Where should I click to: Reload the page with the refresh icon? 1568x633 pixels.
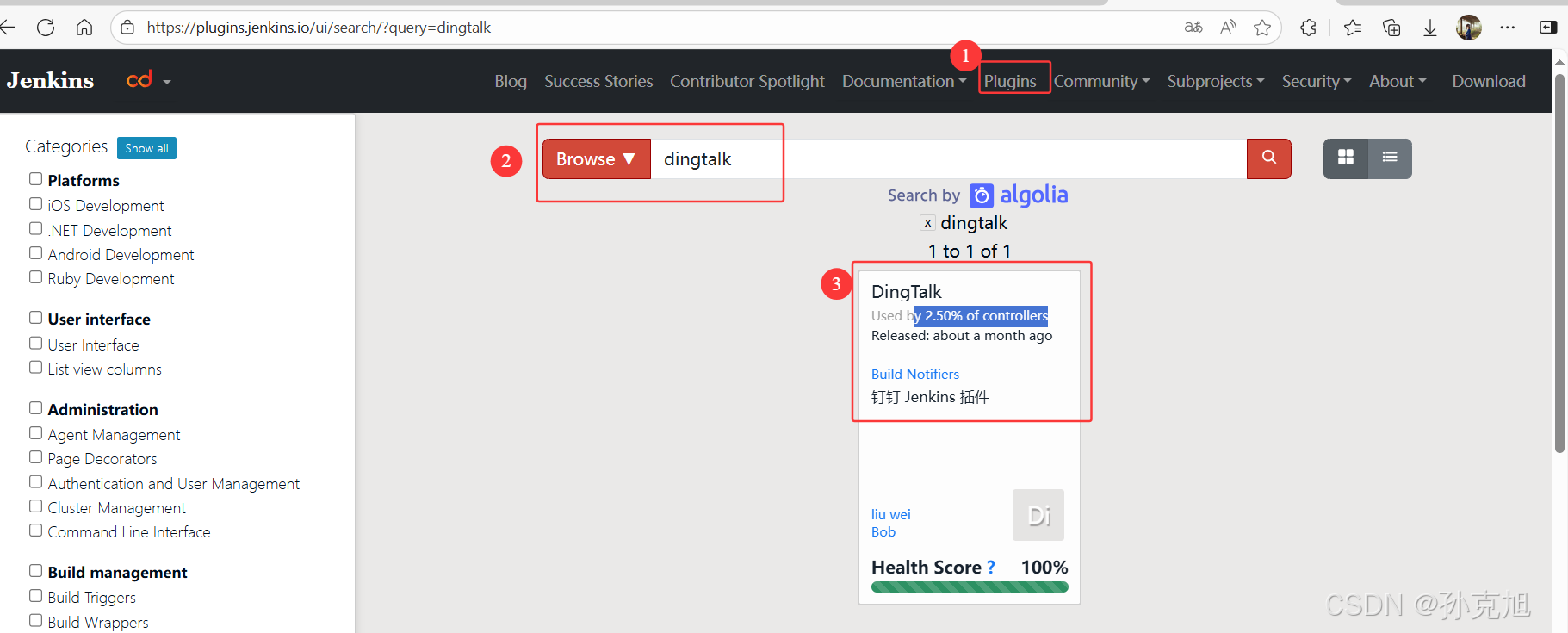point(46,28)
